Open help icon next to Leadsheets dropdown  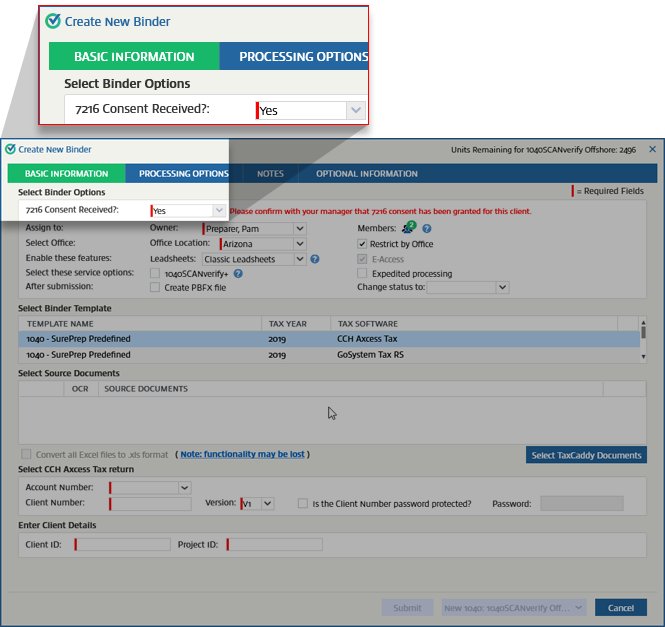(x=315, y=259)
